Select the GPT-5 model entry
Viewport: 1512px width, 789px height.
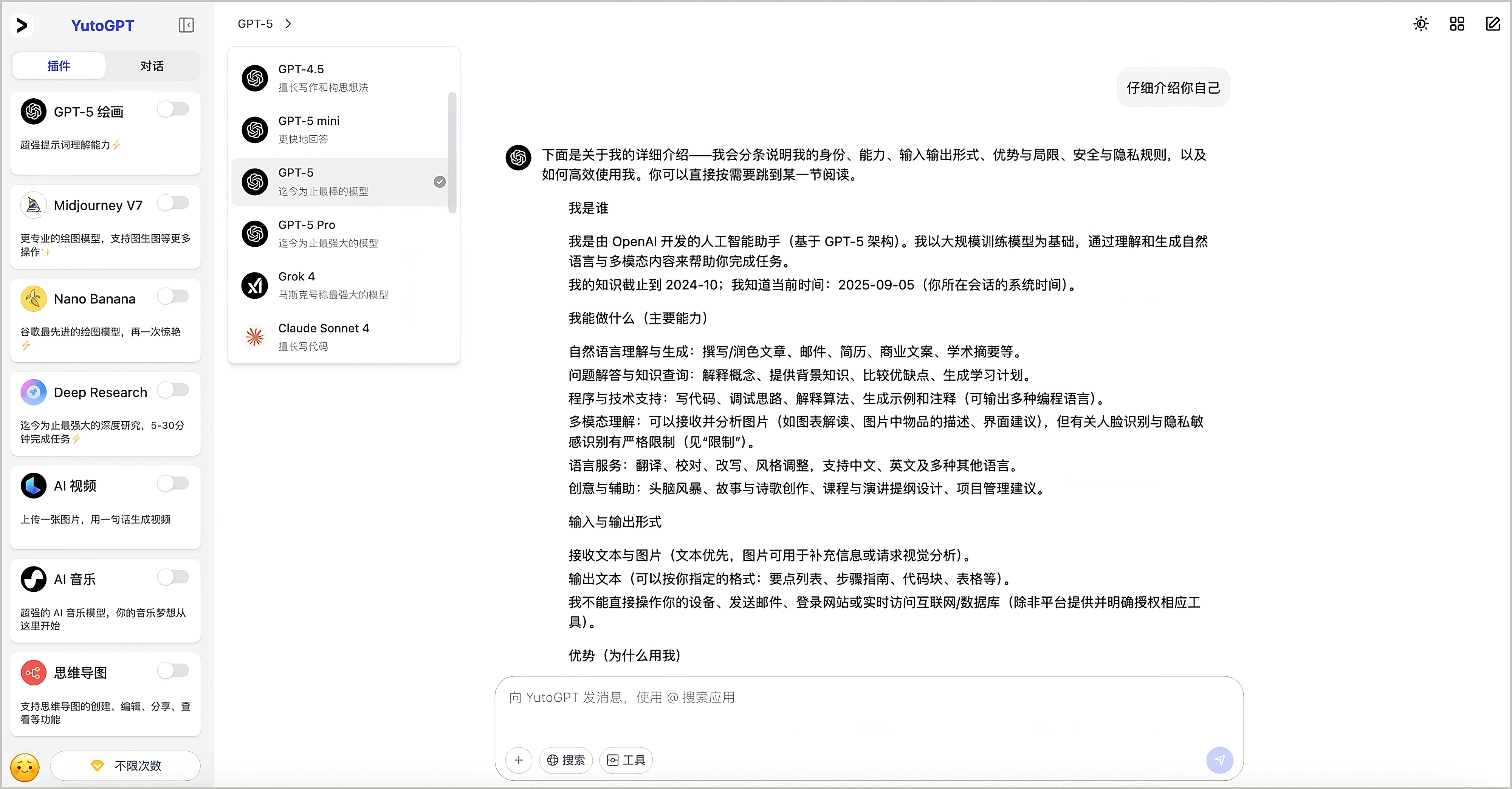click(x=341, y=182)
